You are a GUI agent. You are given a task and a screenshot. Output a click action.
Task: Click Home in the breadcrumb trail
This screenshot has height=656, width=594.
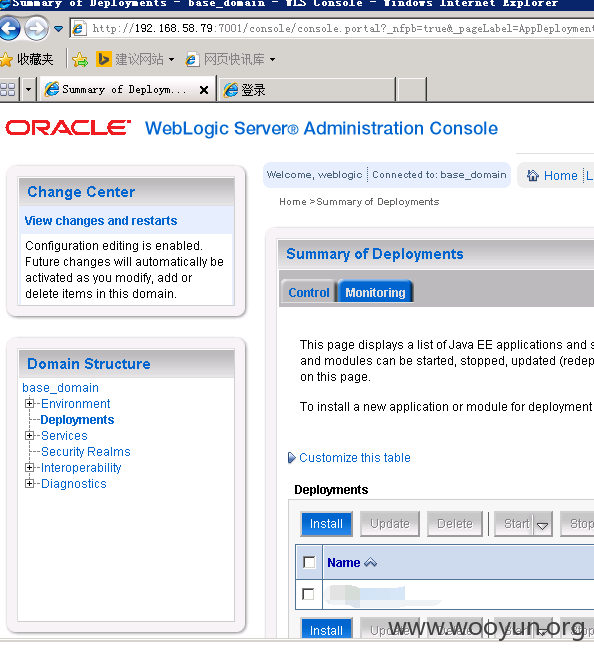(x=293, y=202)
